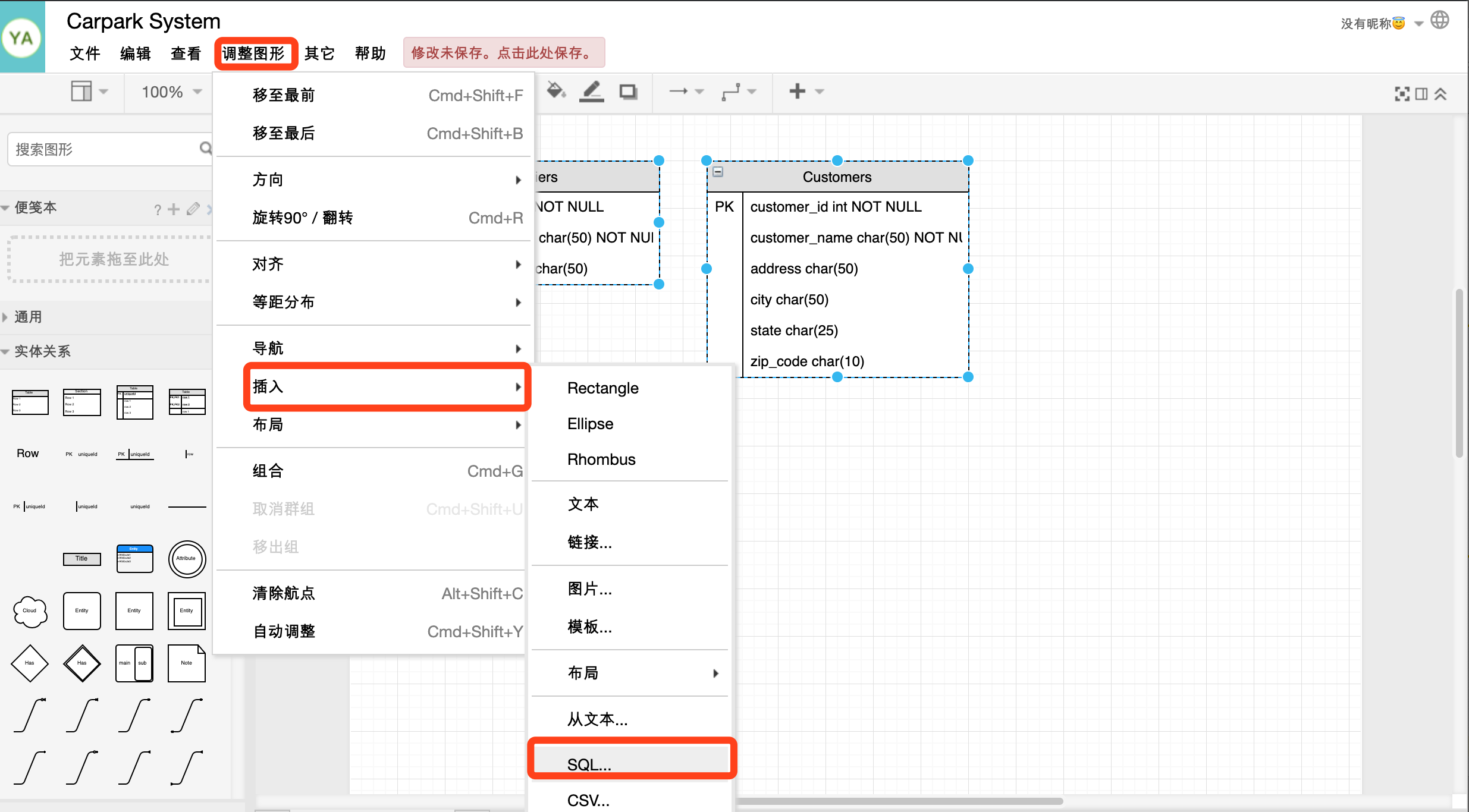Image resolution: width=1469 pixels, height=812 pixels.
Task: Expand the 通用 shape category
Action: (28, 317)
